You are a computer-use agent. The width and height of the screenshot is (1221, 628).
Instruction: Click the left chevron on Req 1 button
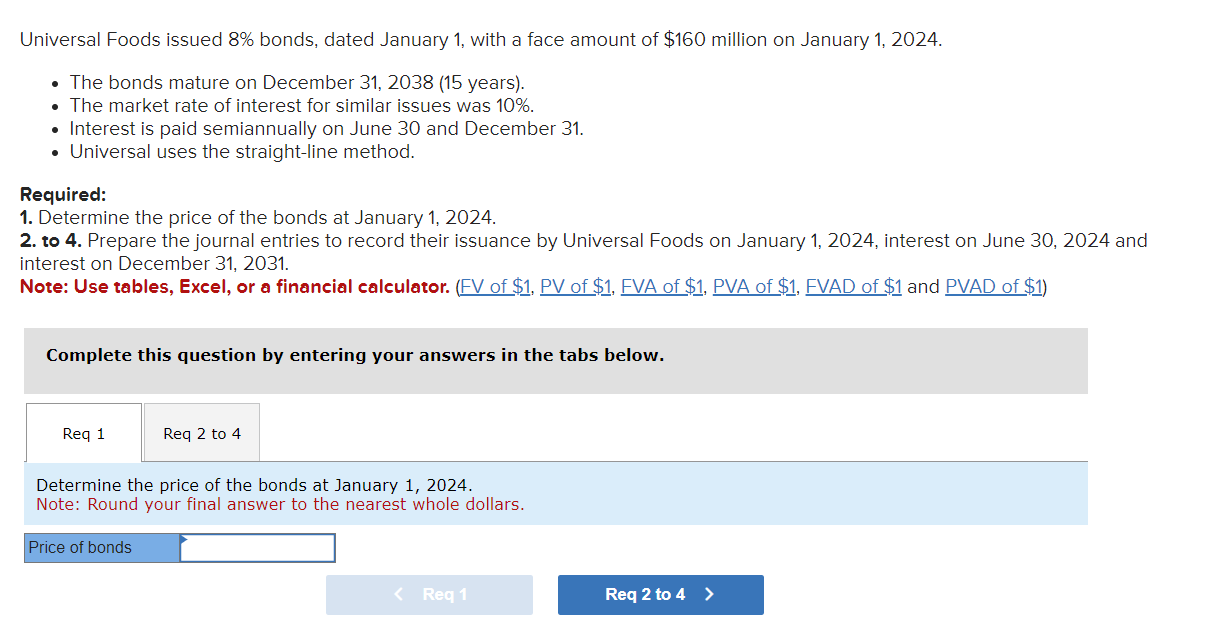pos(398,594)
